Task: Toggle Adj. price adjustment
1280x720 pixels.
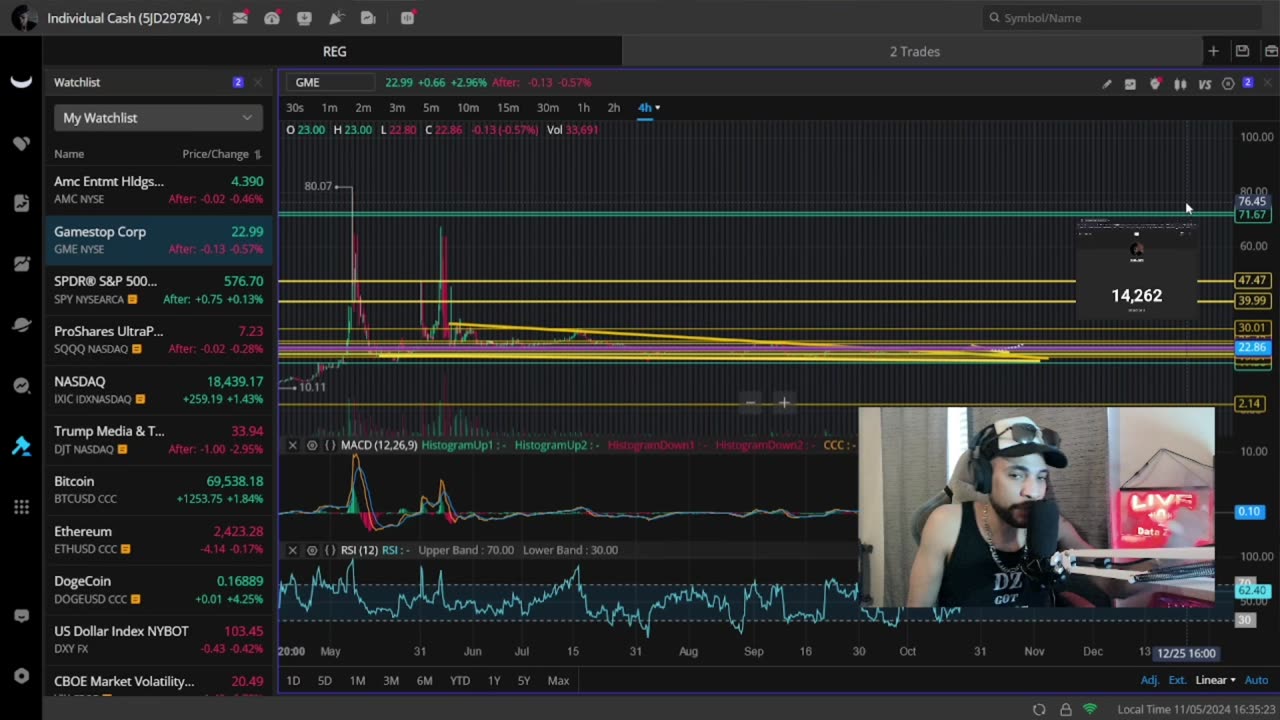Action: (x=1150, y=680)
